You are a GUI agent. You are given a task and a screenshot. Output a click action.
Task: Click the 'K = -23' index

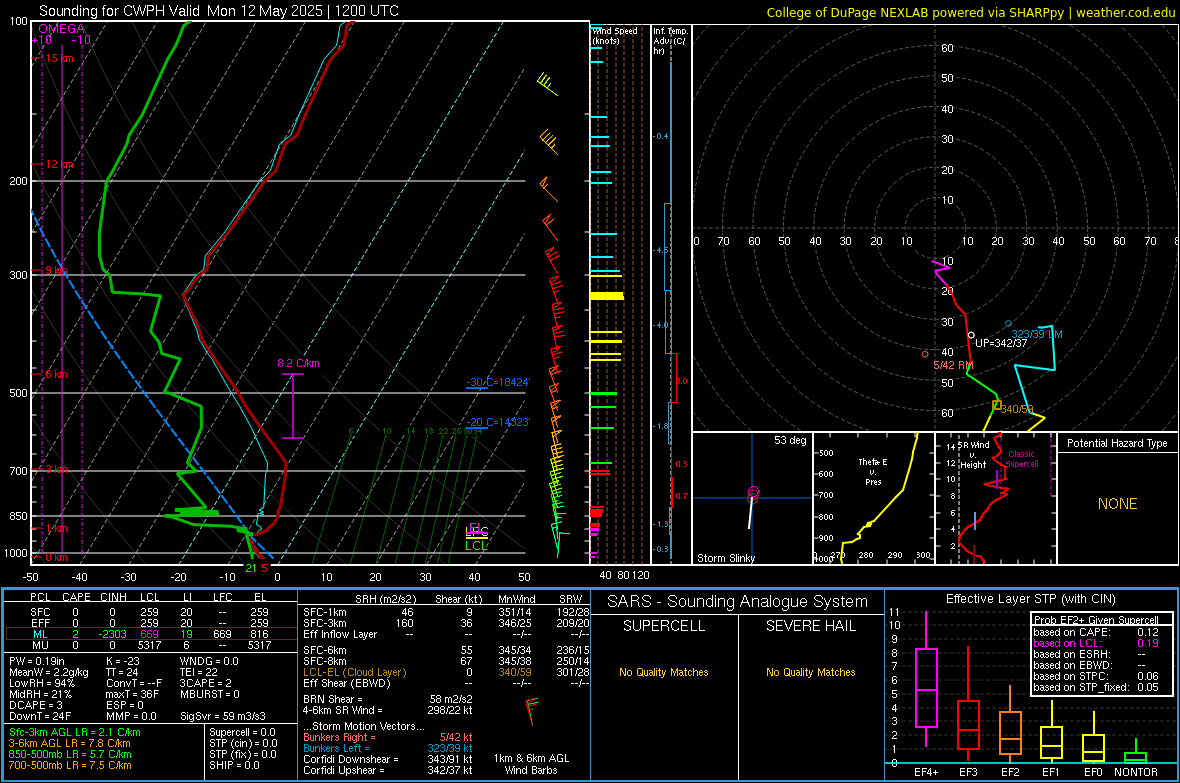pos(124,661)
